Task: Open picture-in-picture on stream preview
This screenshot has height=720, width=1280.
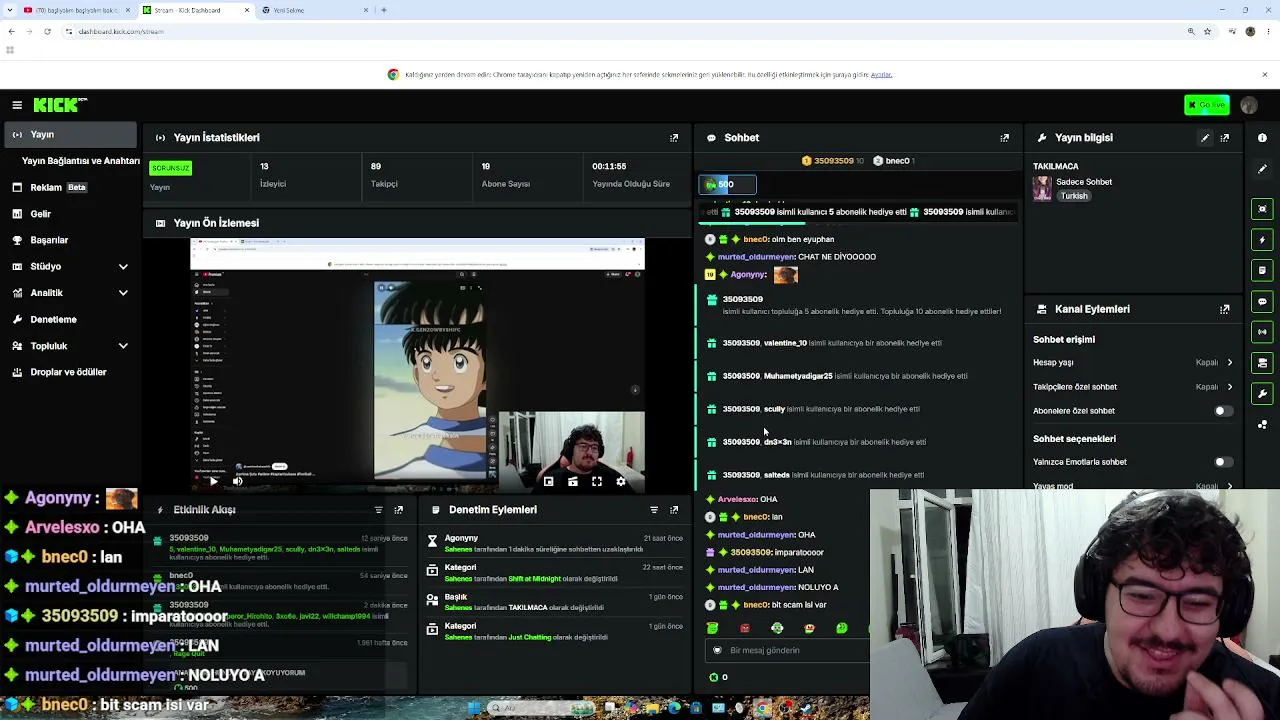Action: [548, 481]
